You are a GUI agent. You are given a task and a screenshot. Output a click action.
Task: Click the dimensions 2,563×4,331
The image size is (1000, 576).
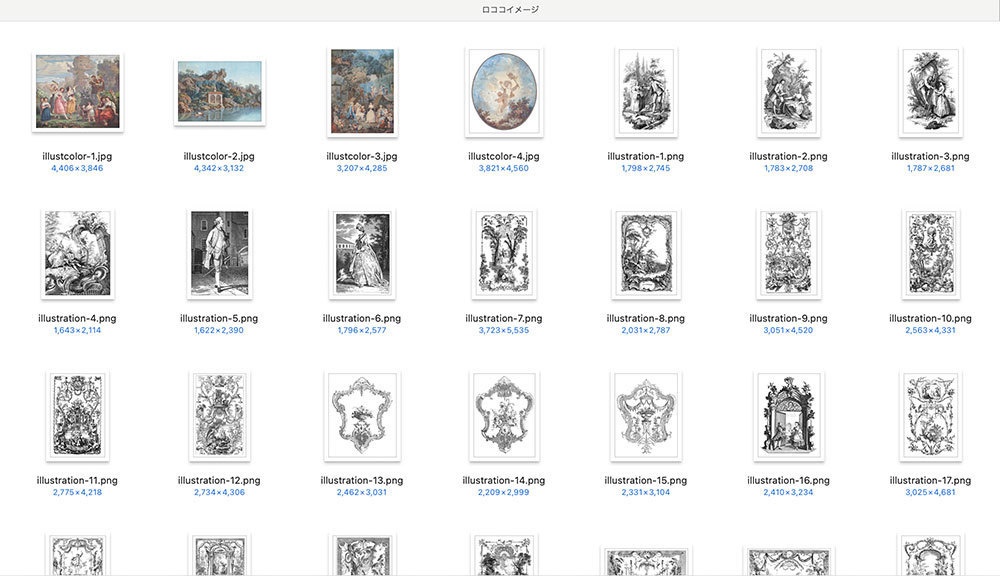pos(930,330)
